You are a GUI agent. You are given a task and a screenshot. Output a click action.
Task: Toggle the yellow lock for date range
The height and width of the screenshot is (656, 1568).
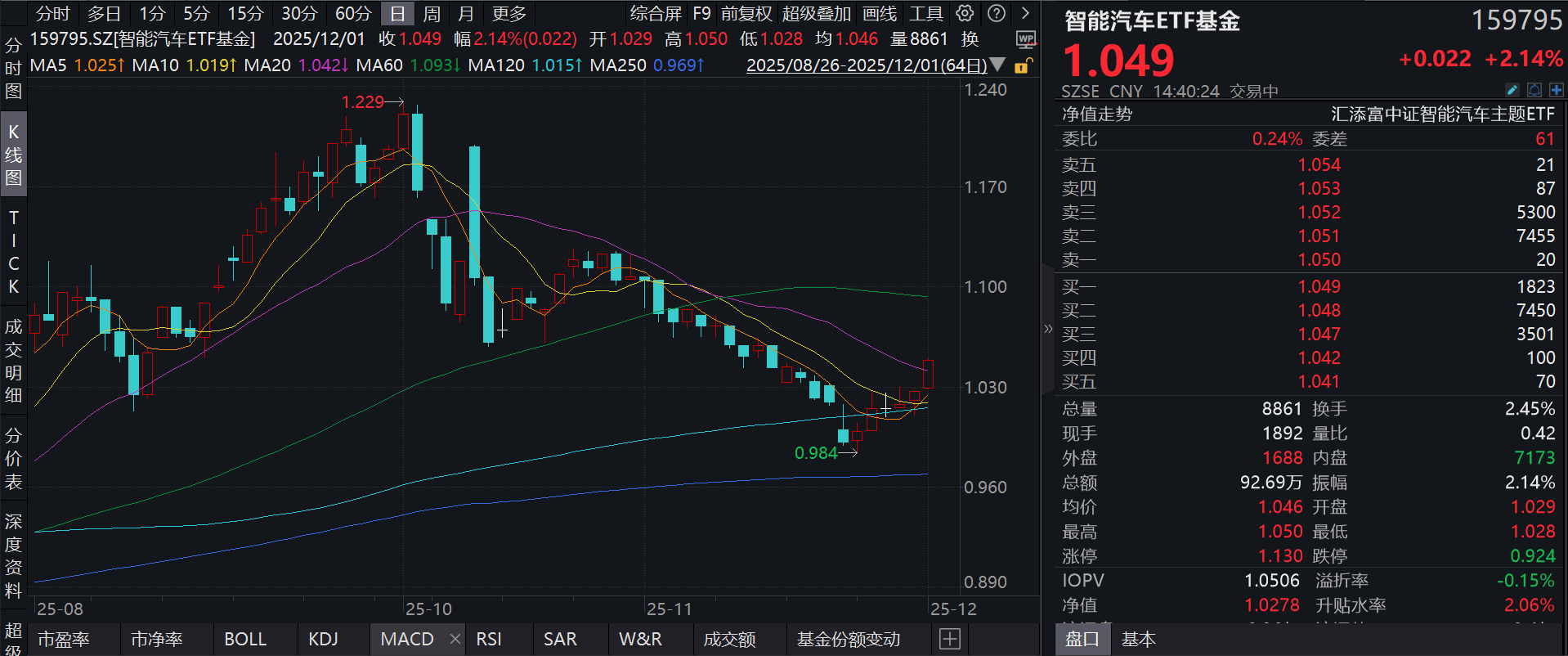1023,65
